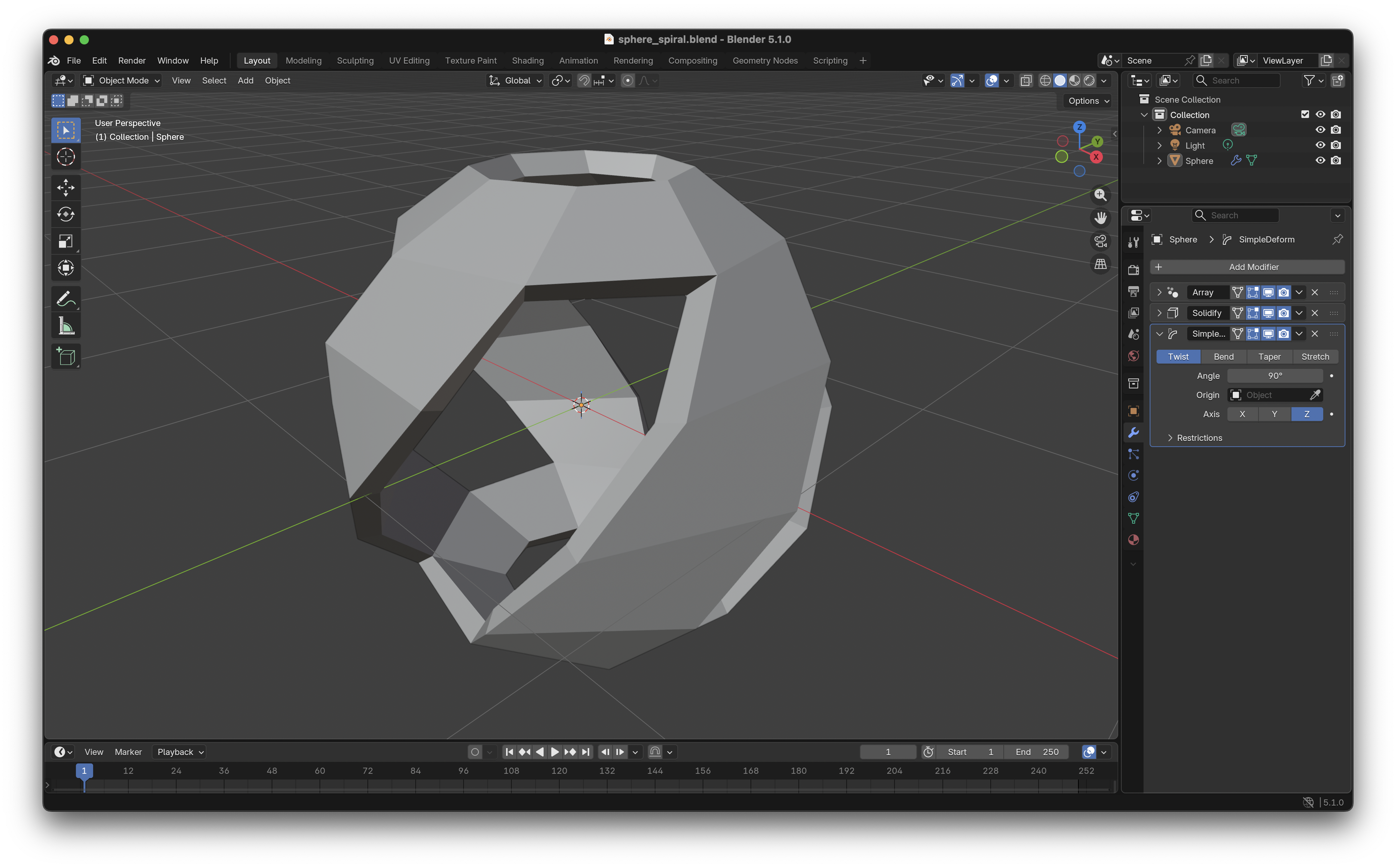Switch to the Shading workspace tab
This screenshot has height=868, width=1396.
[x=528, y=60]
